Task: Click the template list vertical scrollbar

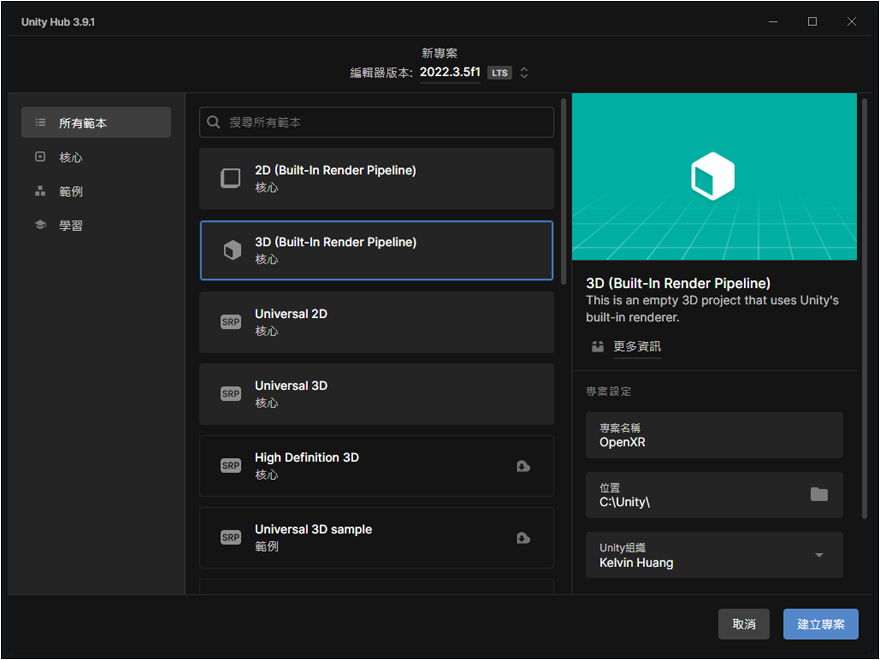Action: click(x=563, y=191)
